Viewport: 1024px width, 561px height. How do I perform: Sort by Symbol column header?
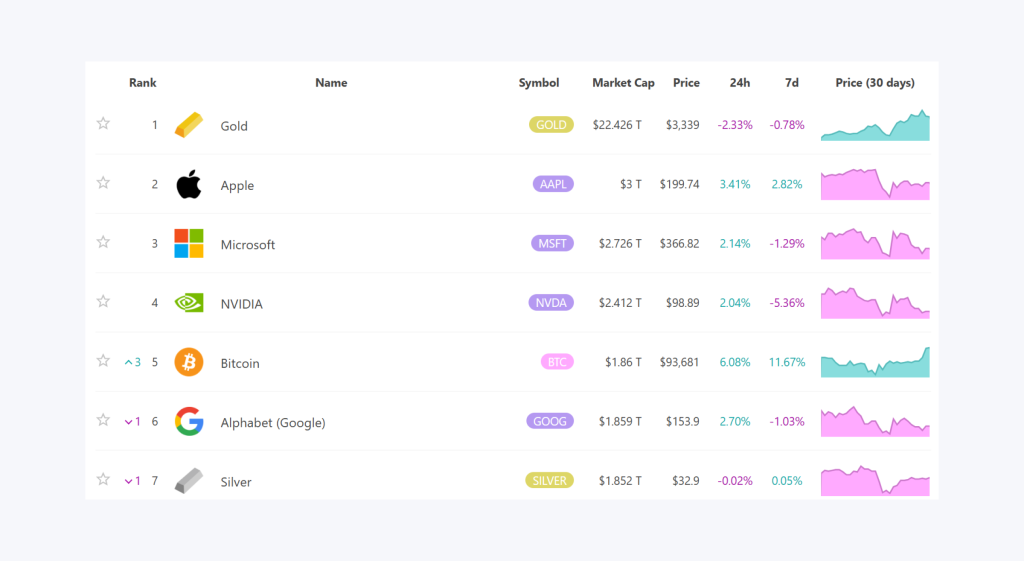539,83
